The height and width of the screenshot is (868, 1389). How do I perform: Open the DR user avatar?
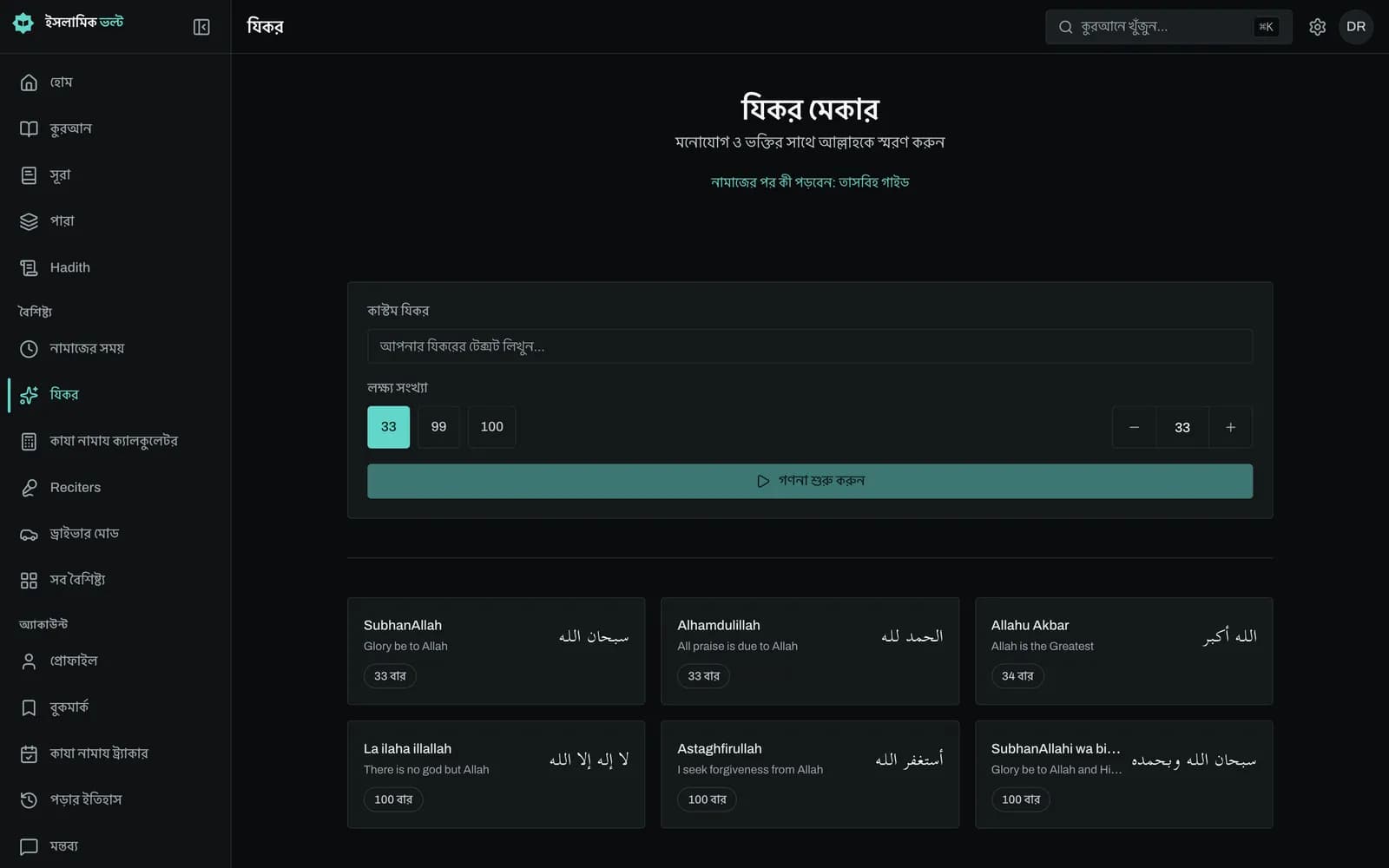[x=1355, y=27]
